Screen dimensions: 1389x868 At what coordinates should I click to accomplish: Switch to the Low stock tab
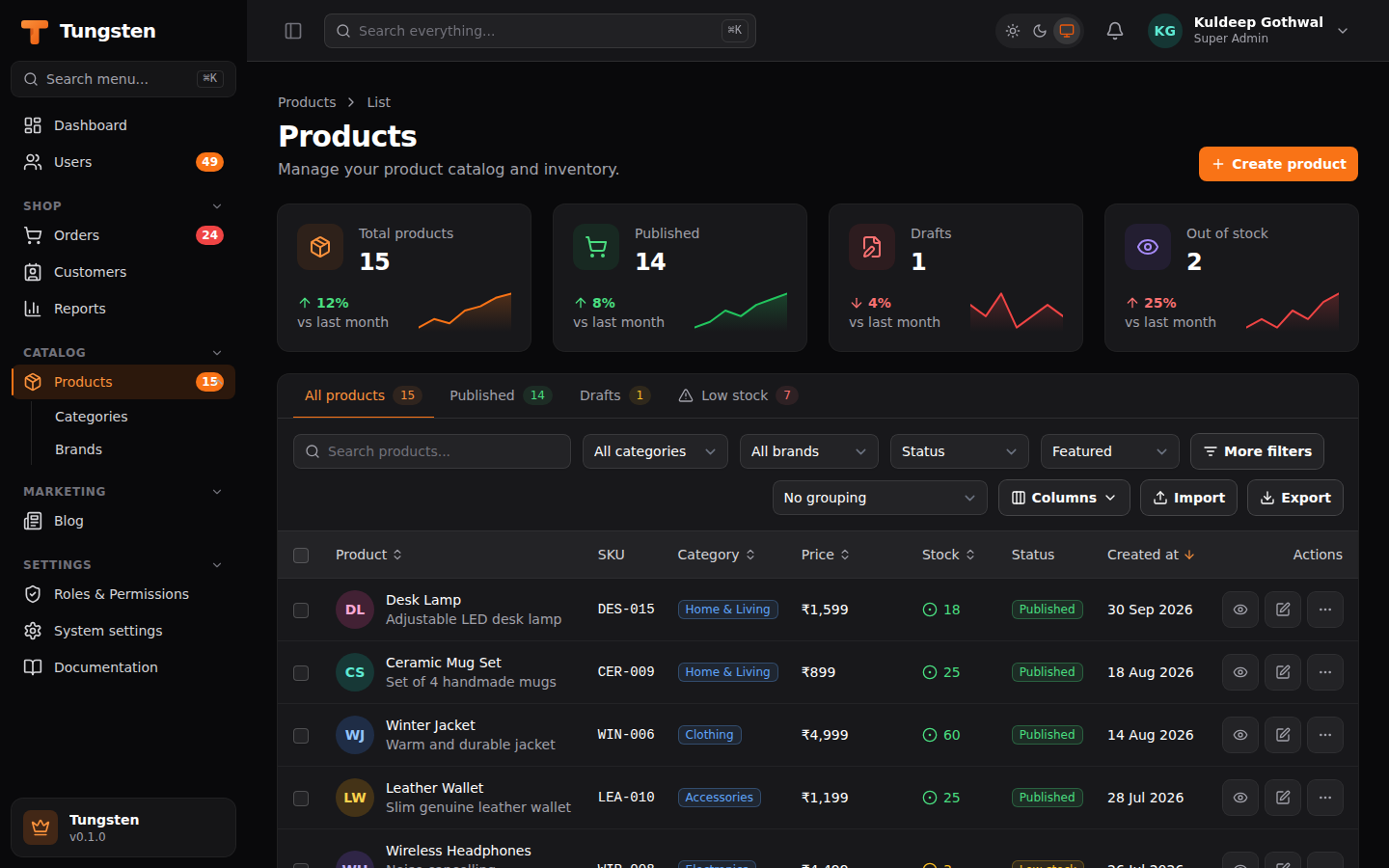[738, 395]
